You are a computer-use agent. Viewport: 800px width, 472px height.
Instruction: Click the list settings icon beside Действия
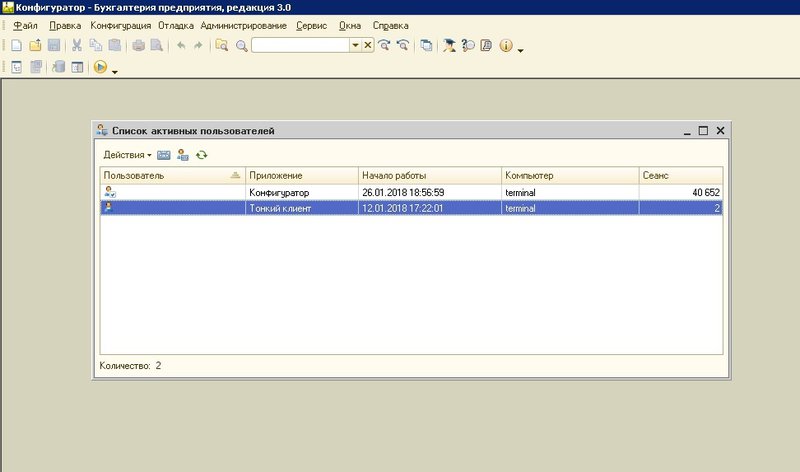[164, 155]
